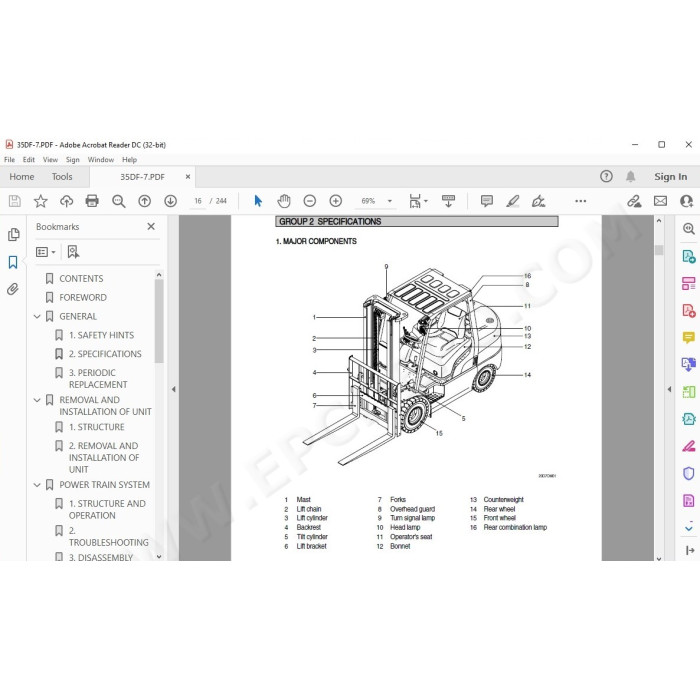Go to previous page arrow
This screenshot has height=700, width=700.
tap(144, 201)
